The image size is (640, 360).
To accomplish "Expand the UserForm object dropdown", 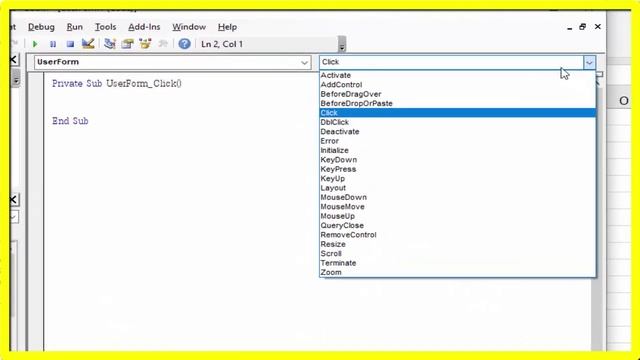I will pos(304,62).
